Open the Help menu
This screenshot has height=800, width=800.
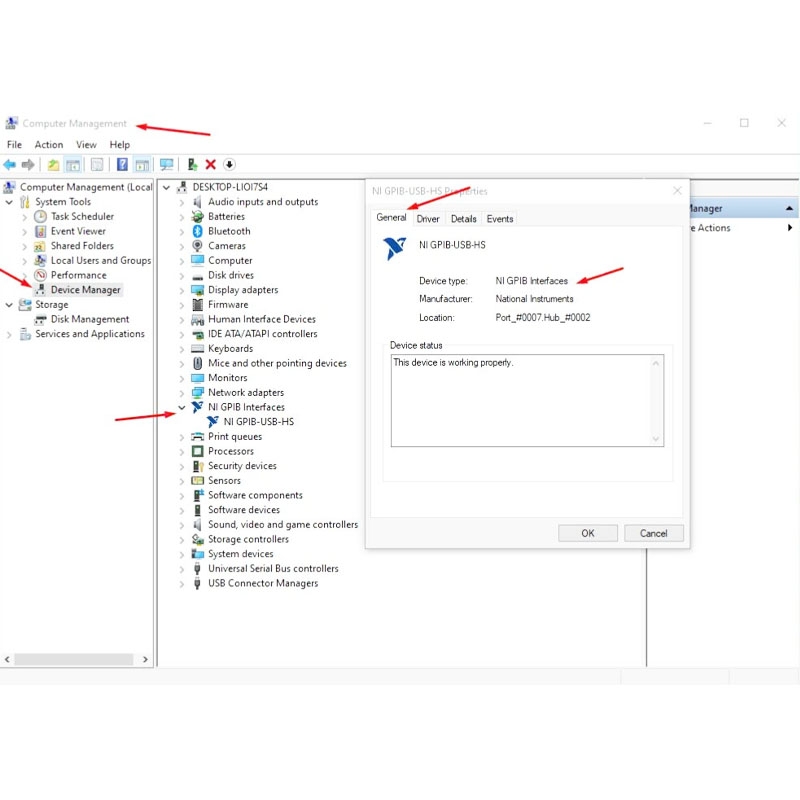(x=119, y=145)
